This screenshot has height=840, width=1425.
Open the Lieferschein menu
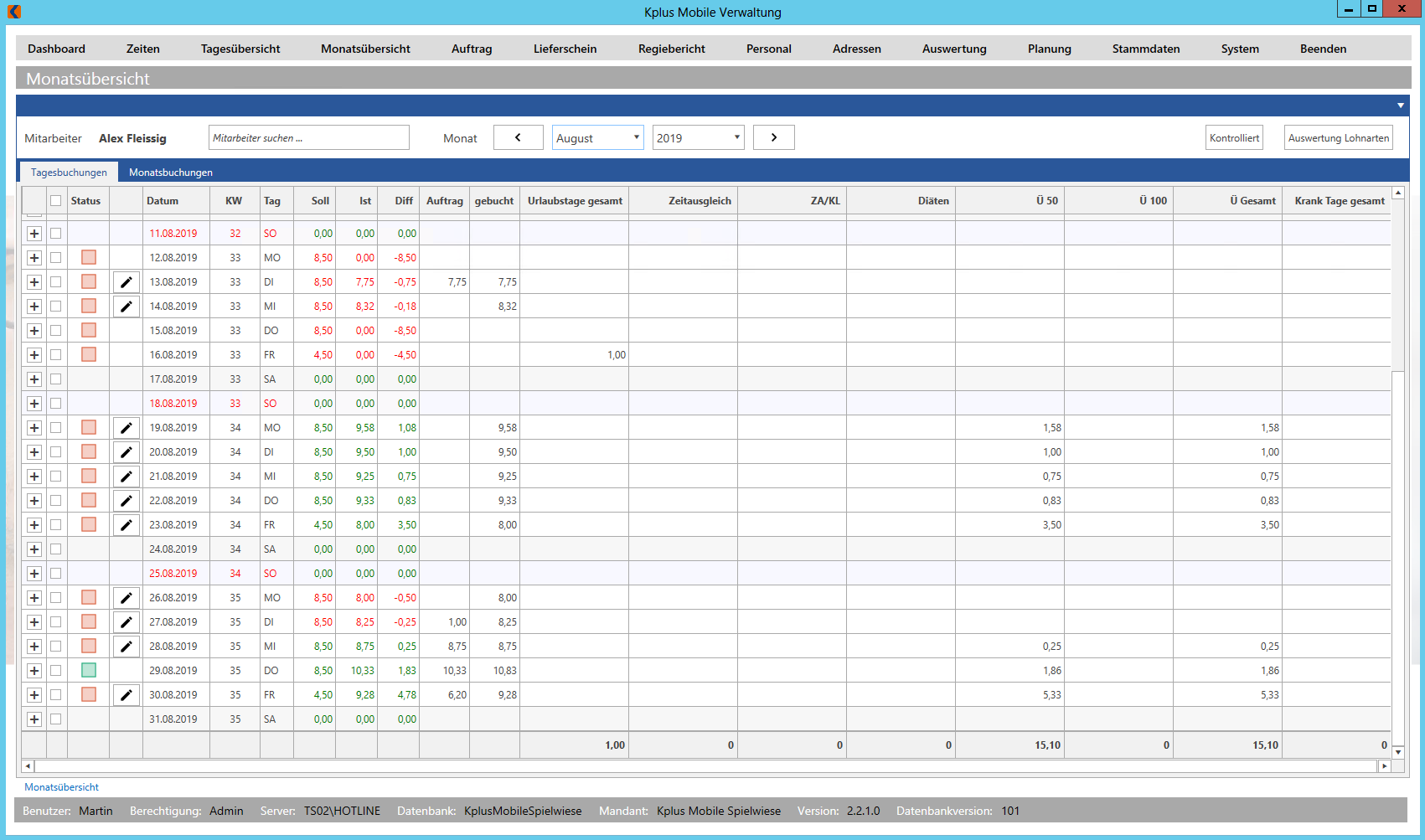point(565,49)
